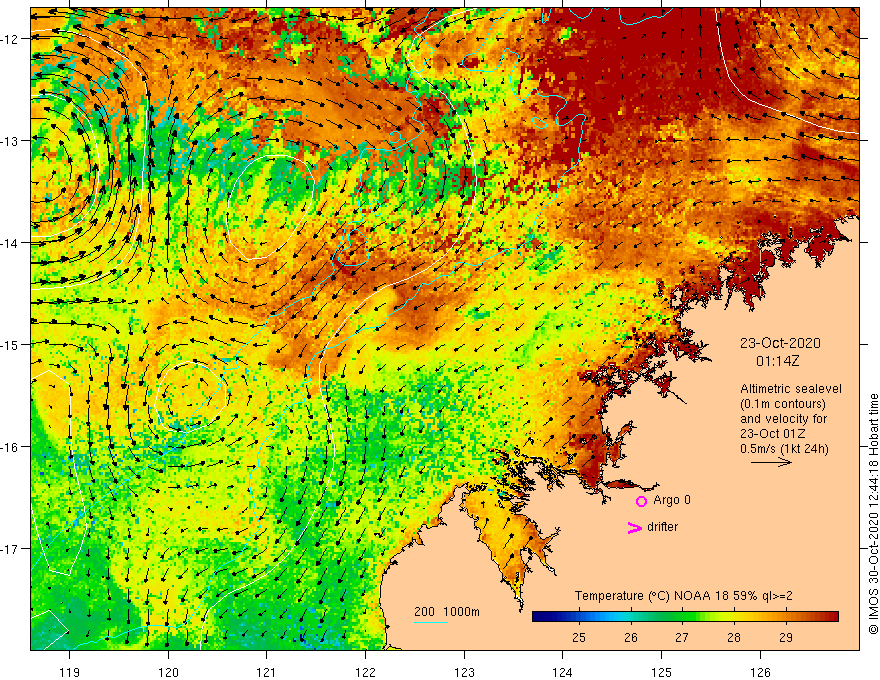Click the IMOS copyright timestamp text
Screen dimensions: 880x680
pos(873,514)
